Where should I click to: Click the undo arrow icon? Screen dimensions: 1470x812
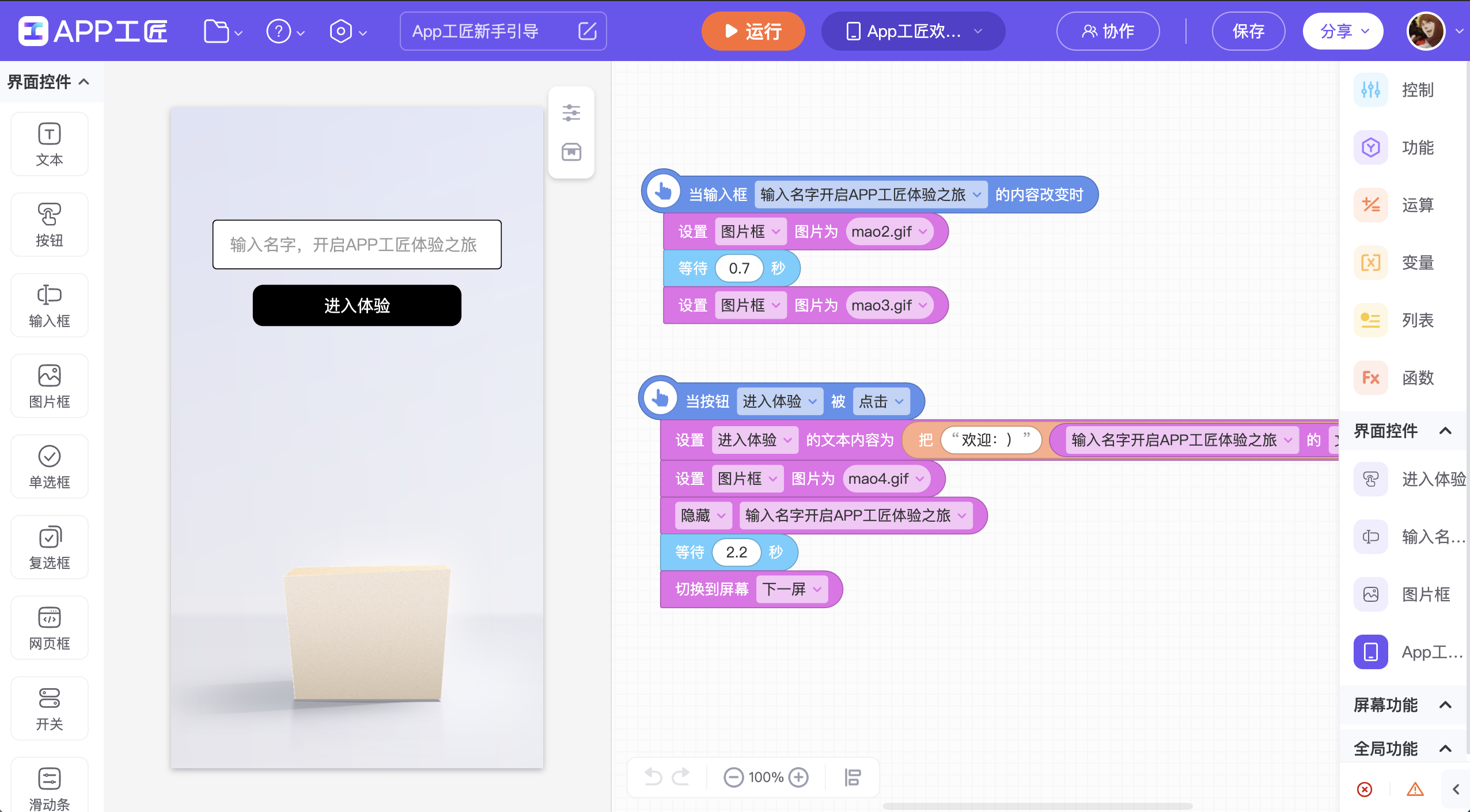click(653, 777)
